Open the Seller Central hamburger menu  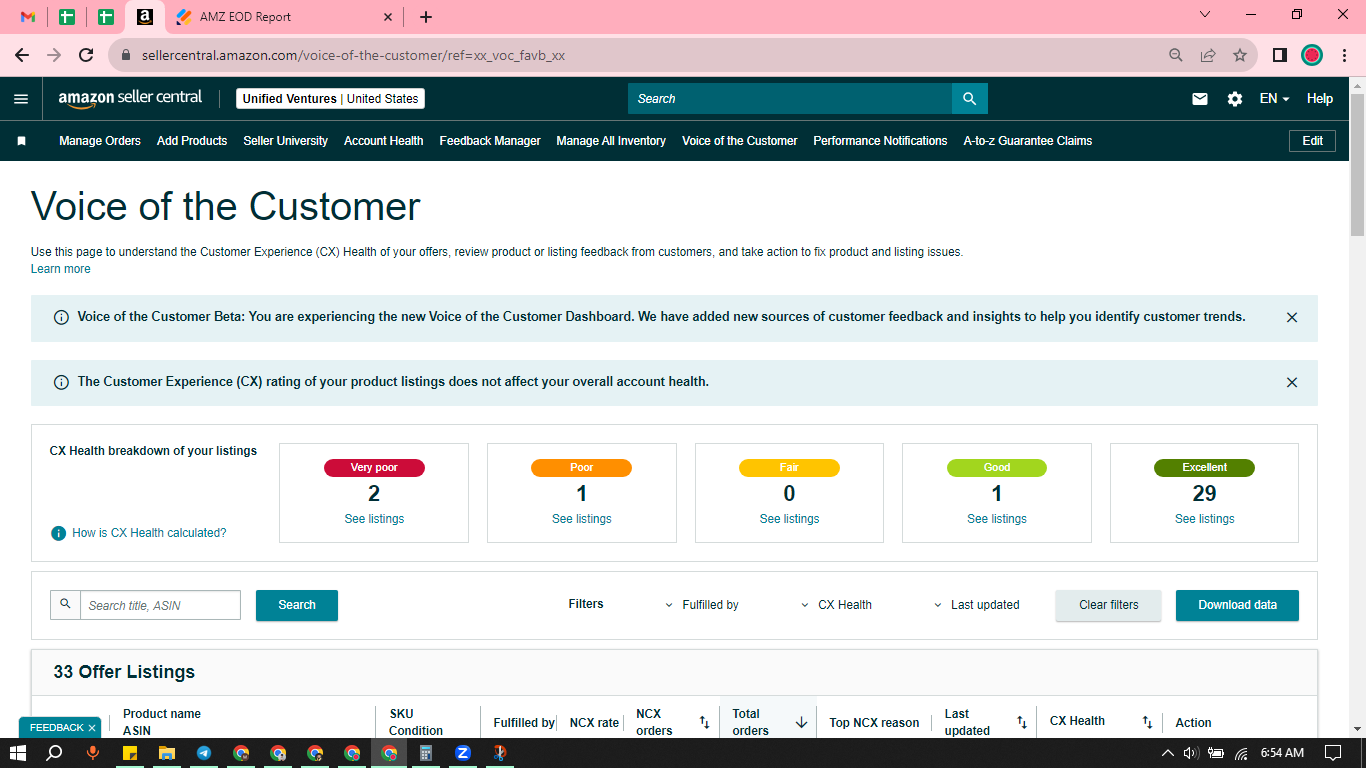(x=21, y=99)
